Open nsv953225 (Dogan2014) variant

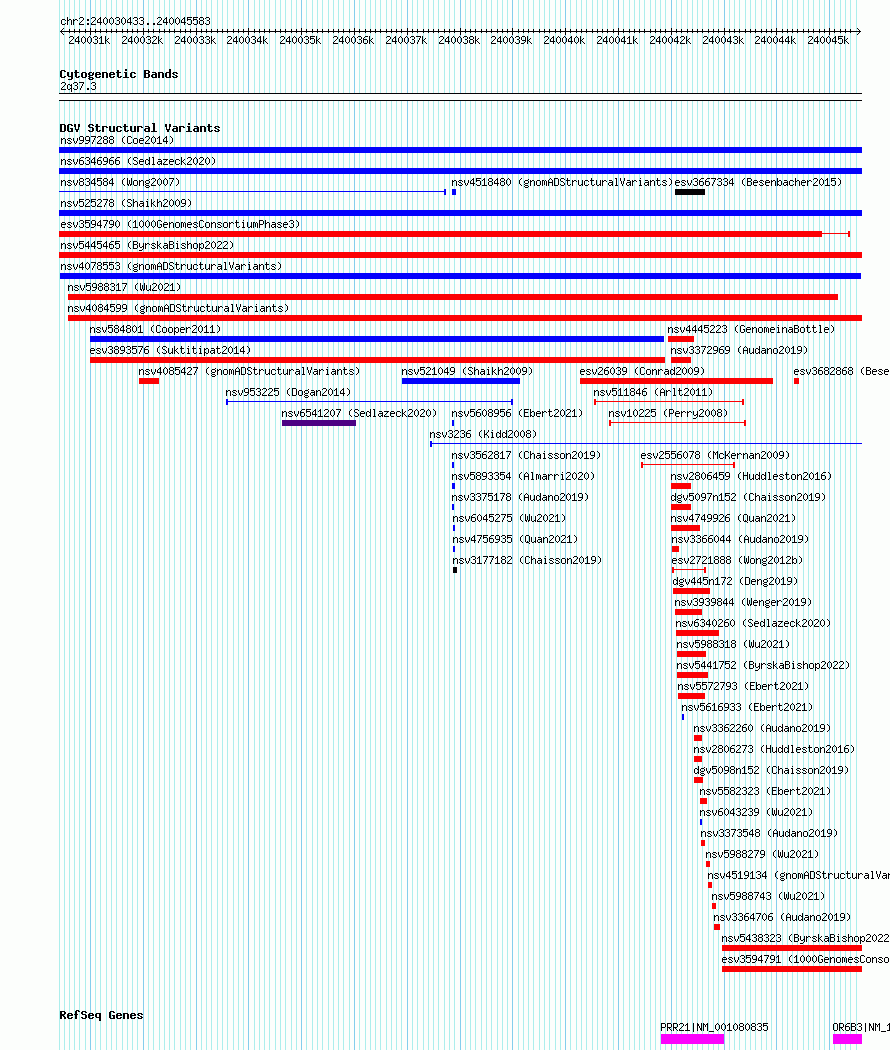[288, 392]
